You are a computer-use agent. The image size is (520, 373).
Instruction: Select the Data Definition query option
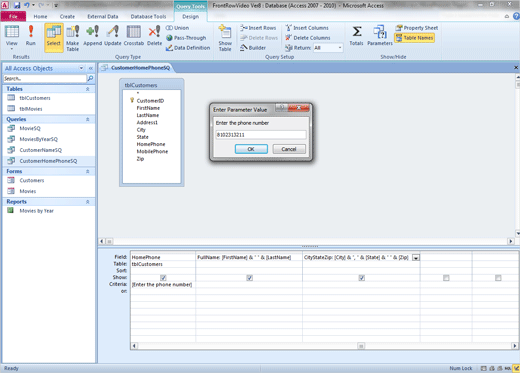pos(188,48)
